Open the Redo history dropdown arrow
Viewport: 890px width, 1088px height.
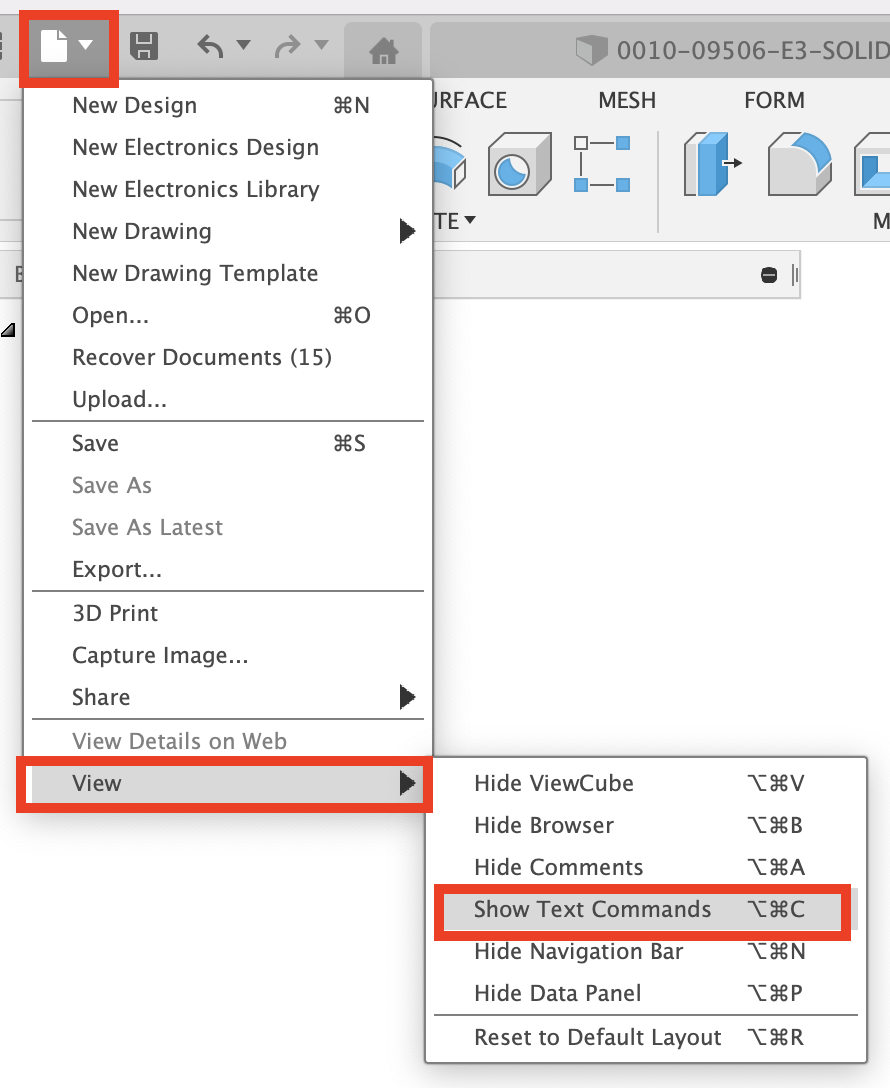tap(320, 46)
